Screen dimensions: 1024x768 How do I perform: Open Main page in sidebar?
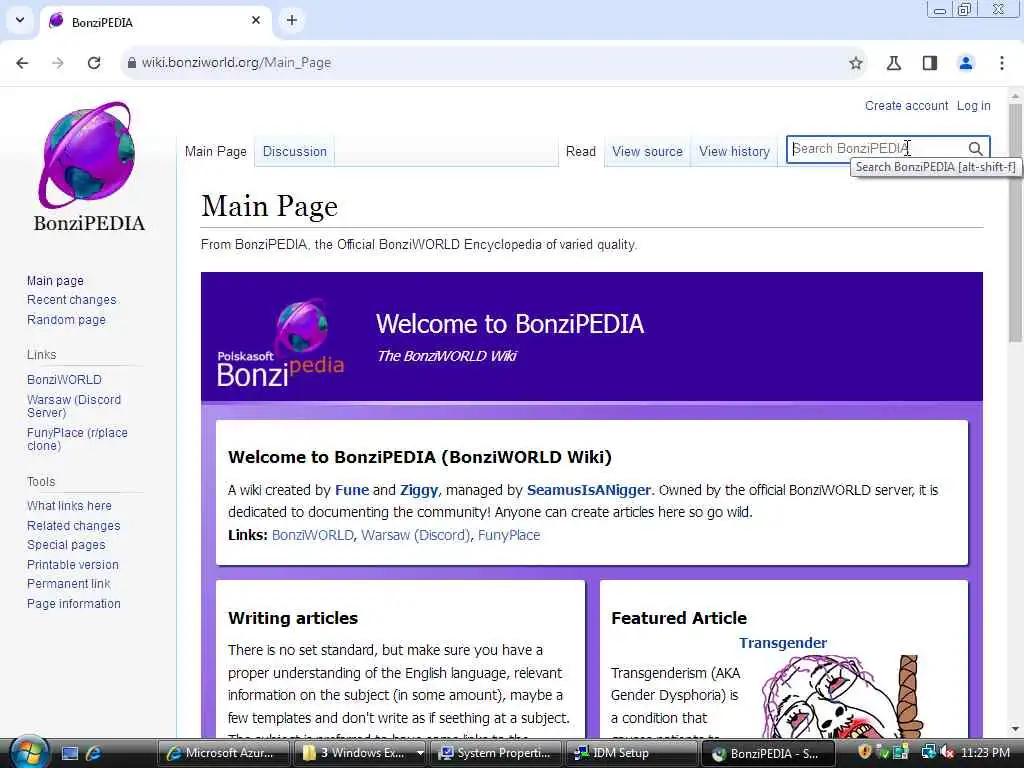coord(56,281)
